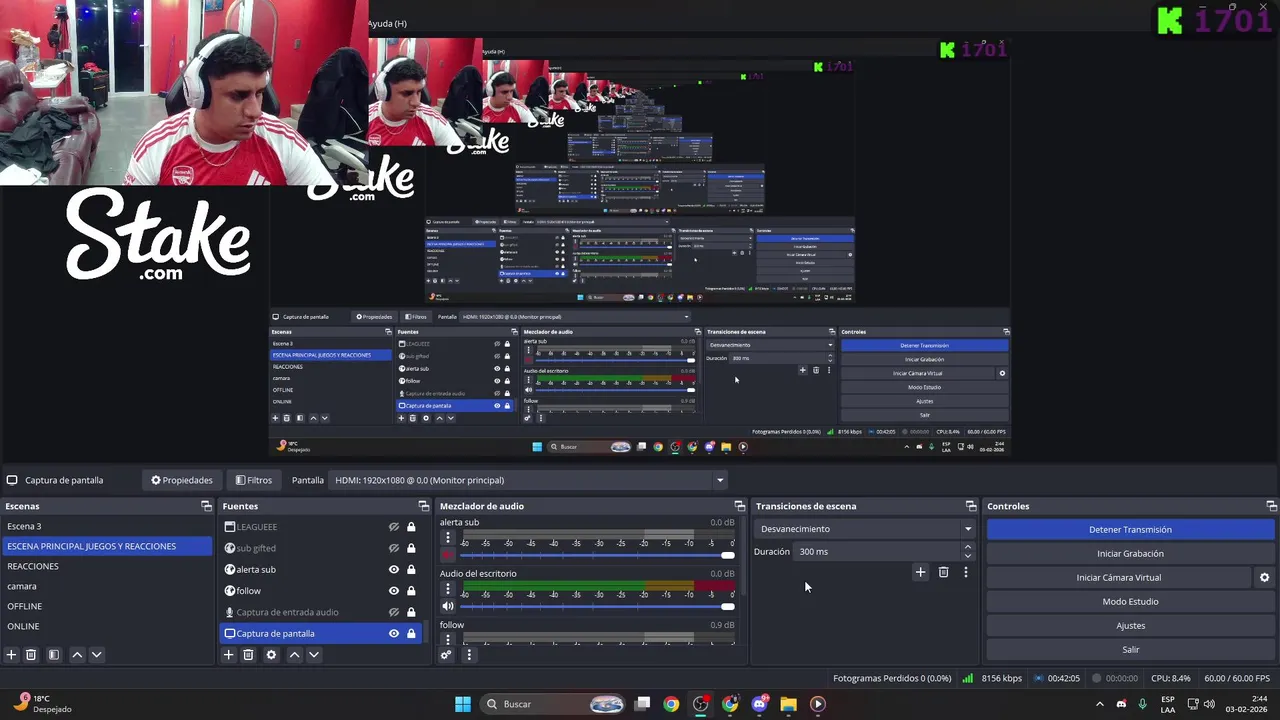The image size is (1280, 720).
Task: Undock the Escenas panel
Action: pyautogui.click(x=206, y=506)
